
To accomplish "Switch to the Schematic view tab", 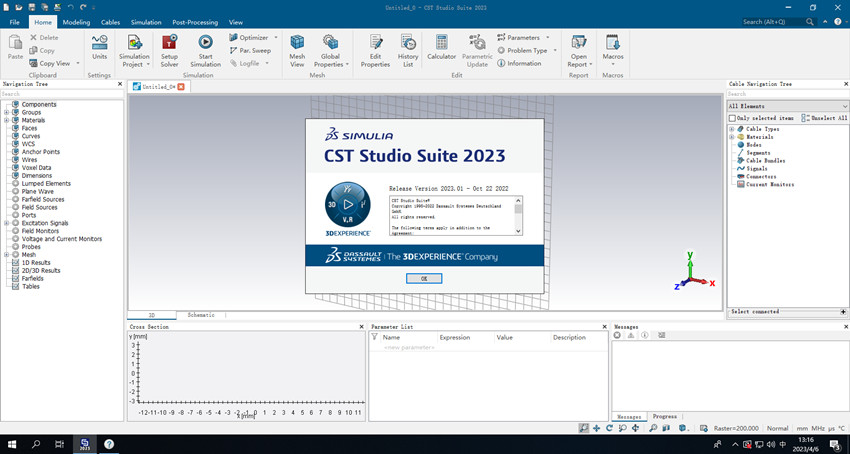I will coord(201,315).
